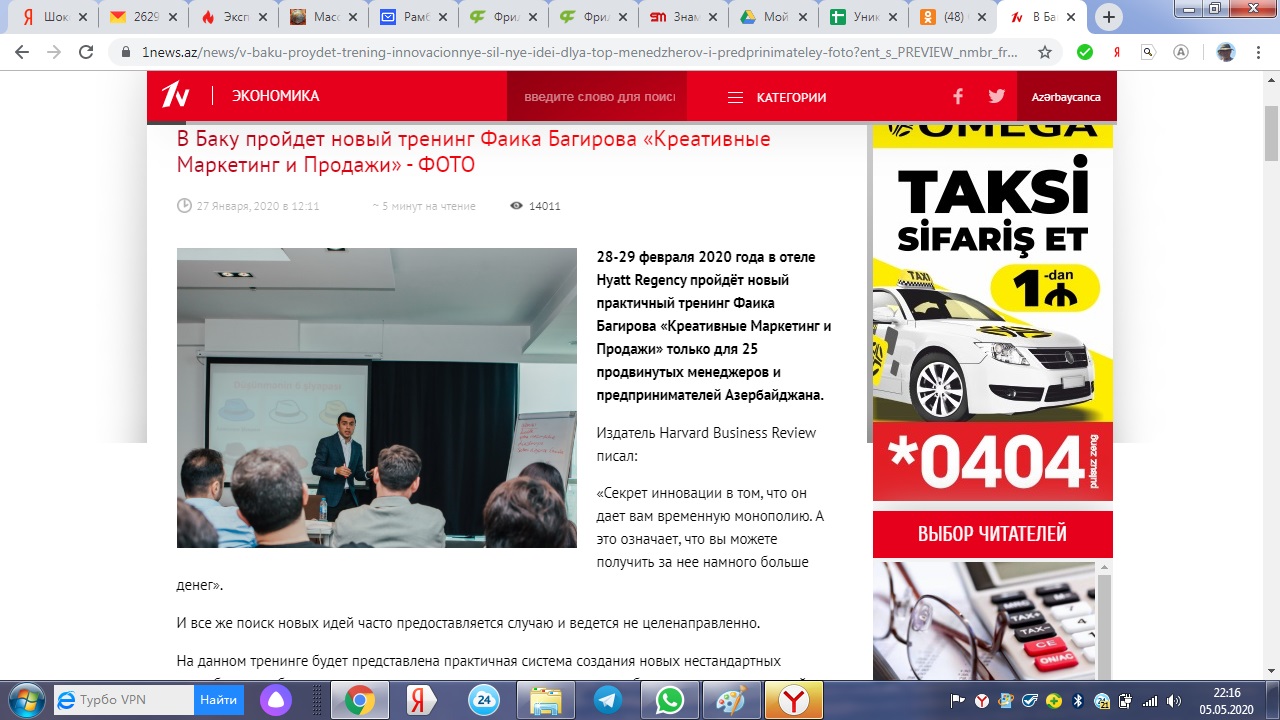
Task: Switch to the 'Мас' tab
Action: pyautogui.click(x=324, y=17)
